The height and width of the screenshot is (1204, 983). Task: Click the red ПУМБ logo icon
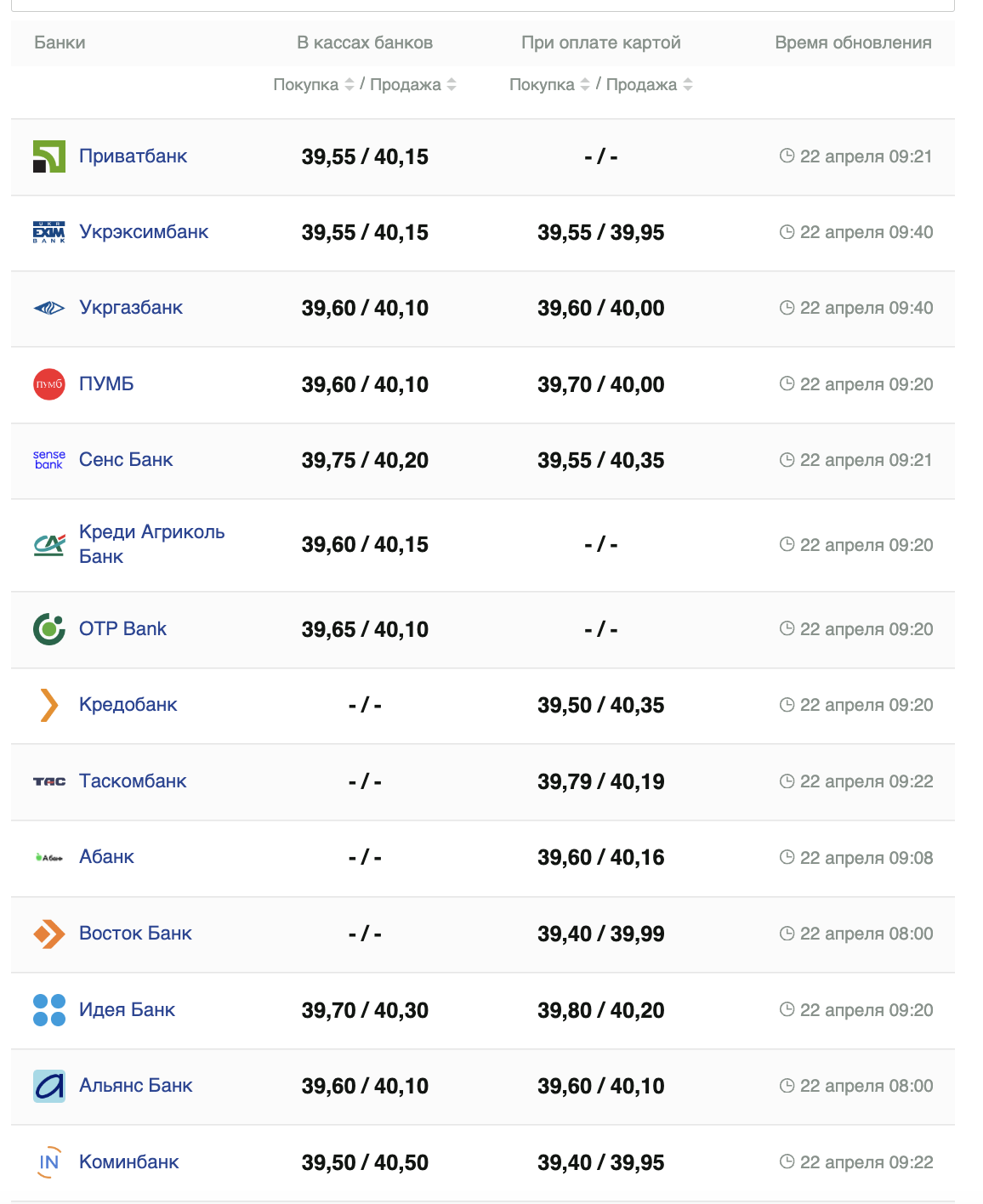(49, 384)
